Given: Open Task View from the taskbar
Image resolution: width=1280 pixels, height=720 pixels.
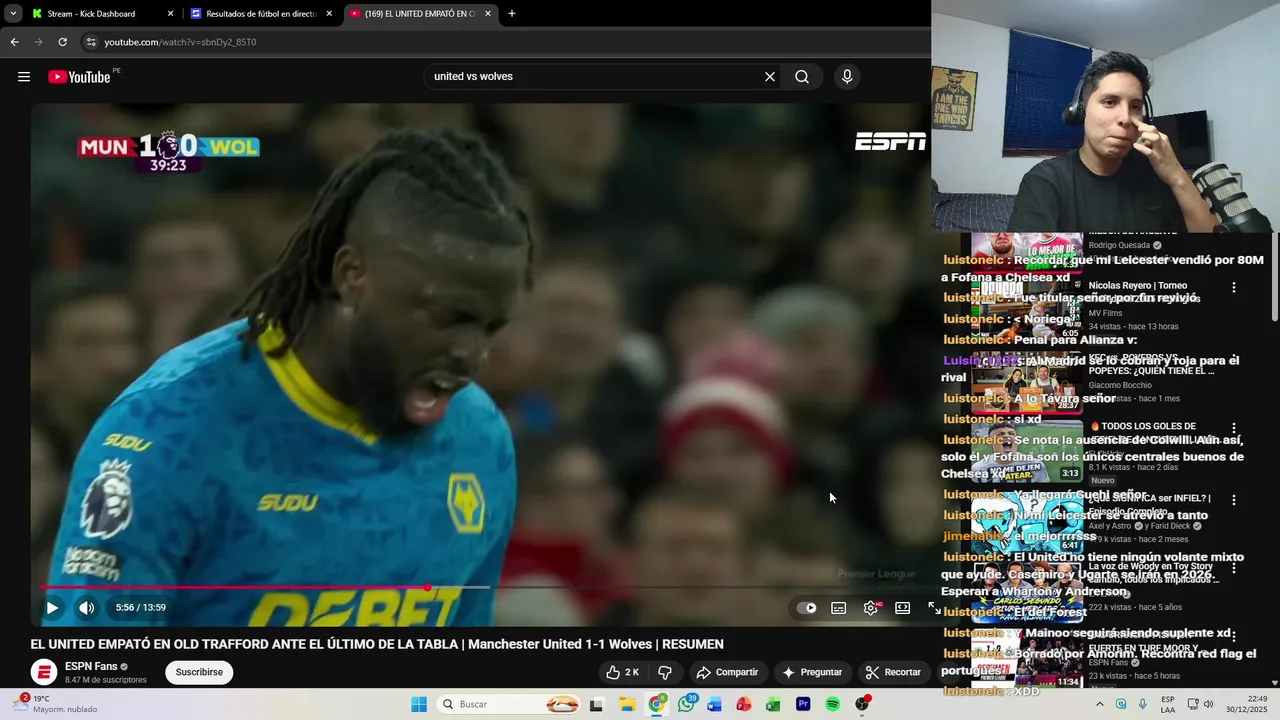Looking at the screenshot, I should (x=597, y=704).
